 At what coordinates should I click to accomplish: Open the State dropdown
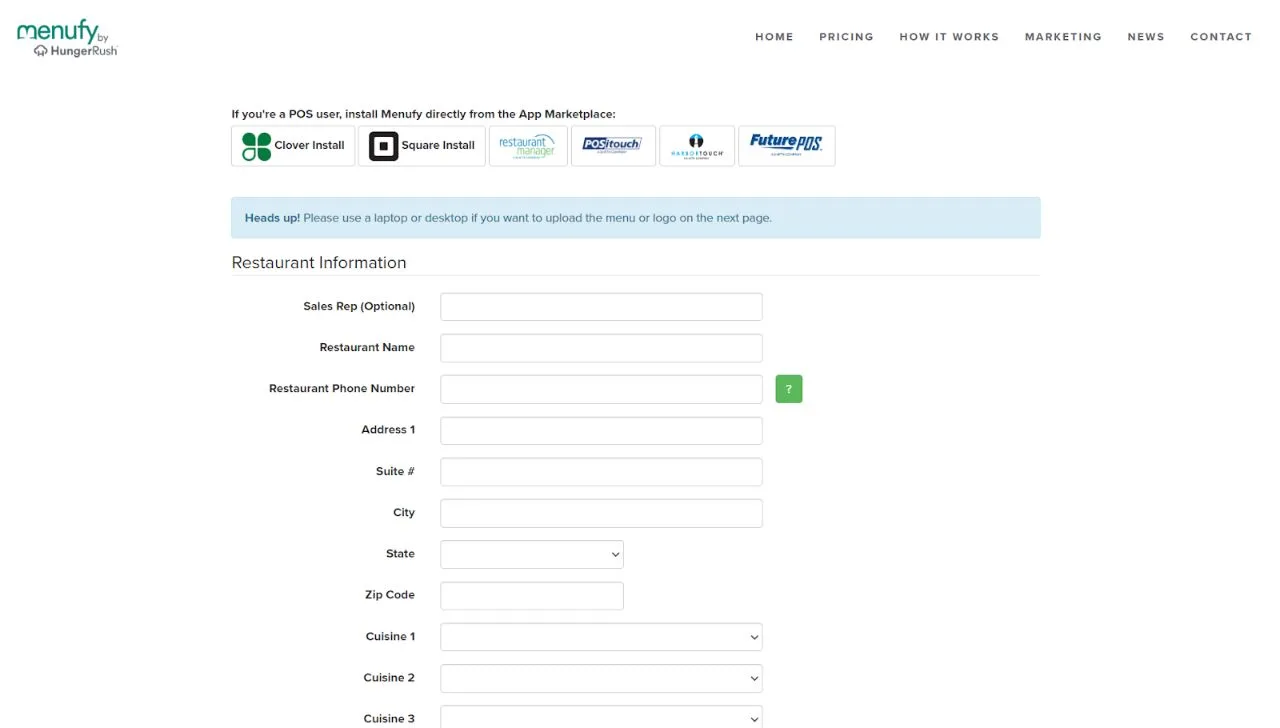click(x=532, y=554)
